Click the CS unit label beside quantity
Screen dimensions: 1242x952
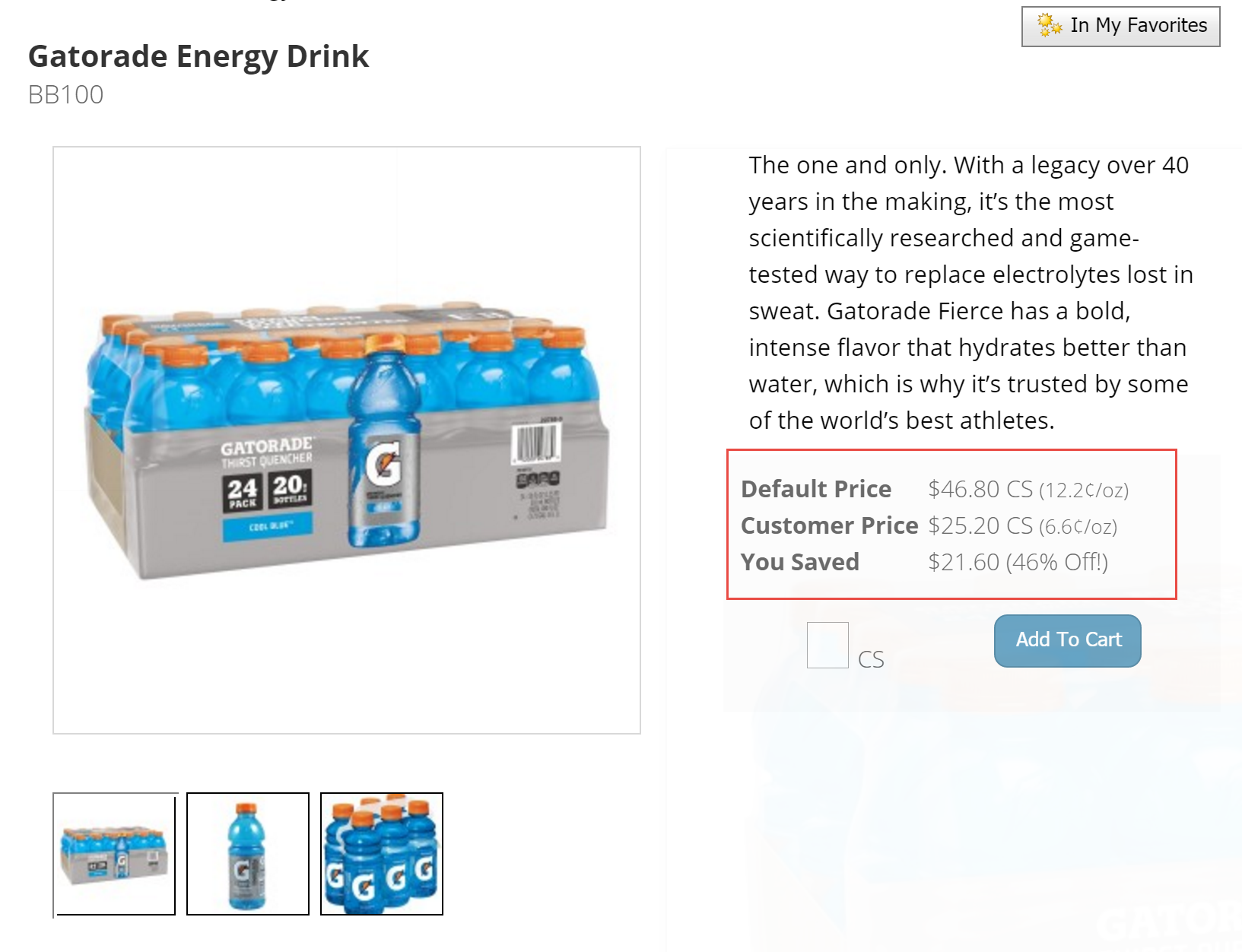click(x=871, y=659)
